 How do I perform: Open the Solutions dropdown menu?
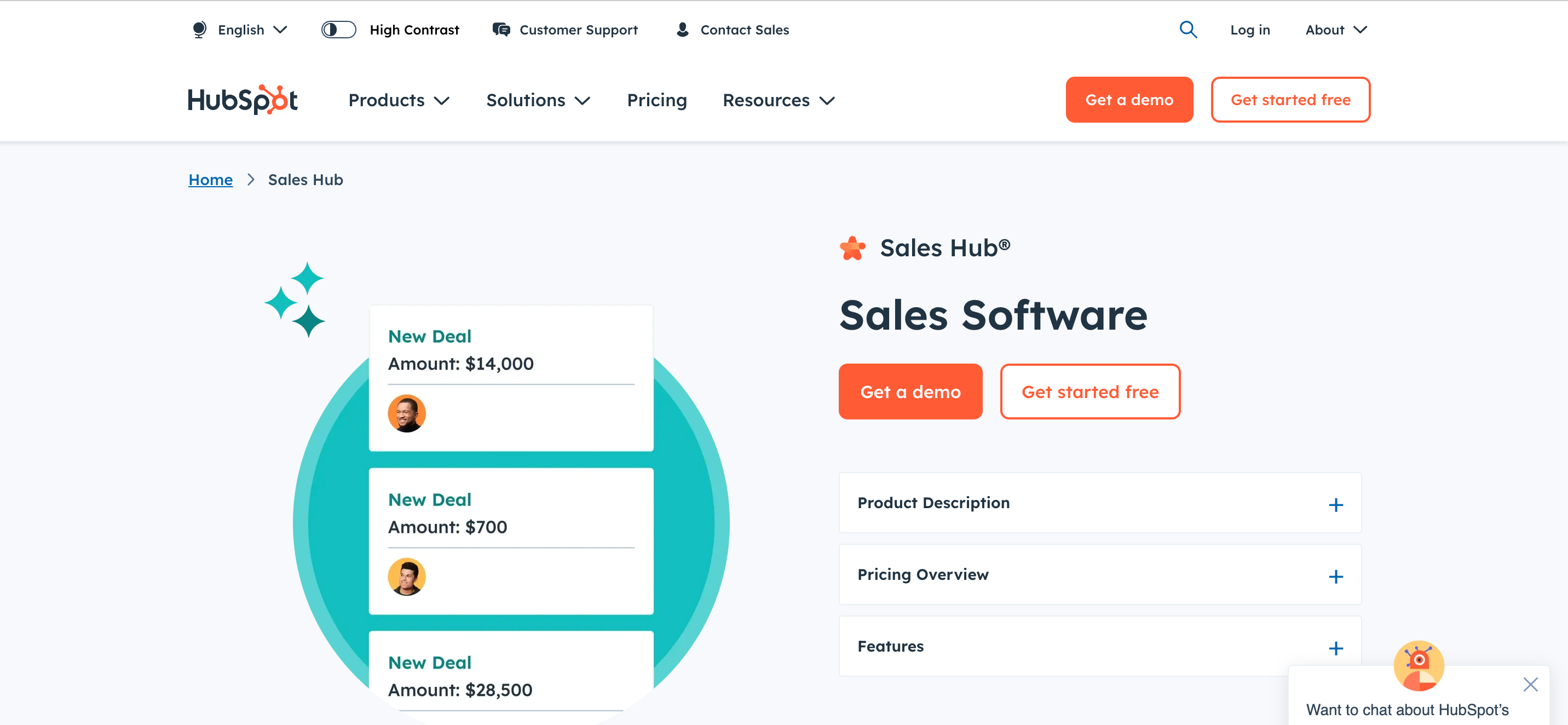538,100
